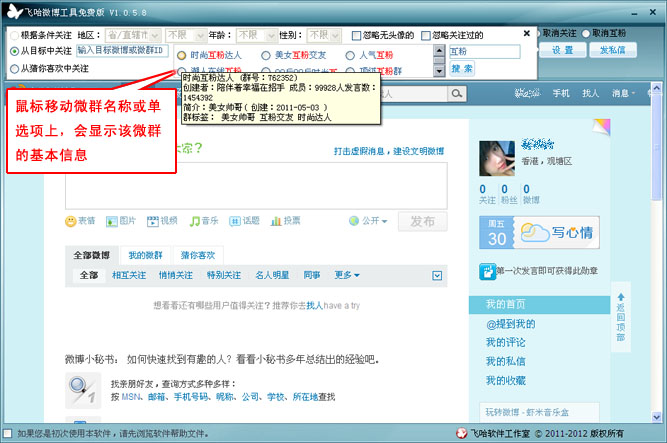The height and width of the screenshot is (443, 667).
Task: Click the user profile avatar photo
Action: [496, 158]
